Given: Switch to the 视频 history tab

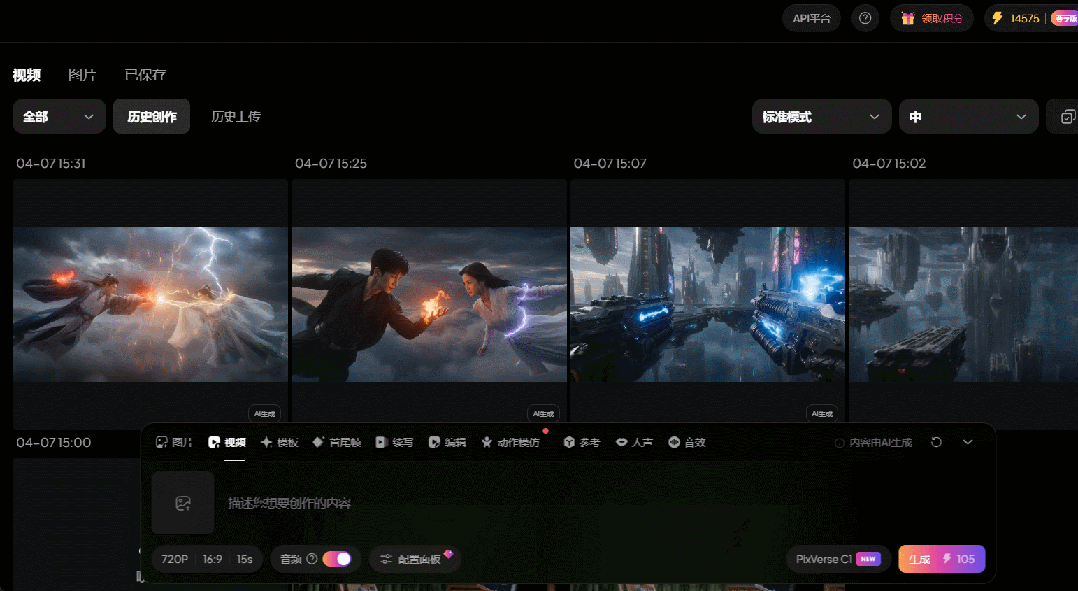Looking at the screenshot, I should click(x=27, y=75).
